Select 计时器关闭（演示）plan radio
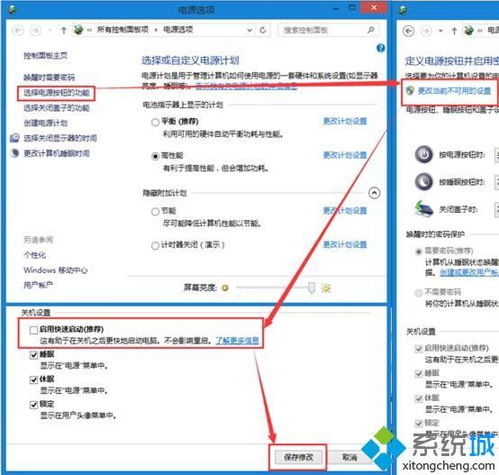The image size is (499, 475). pyautogui.click(x=155, y=246)
